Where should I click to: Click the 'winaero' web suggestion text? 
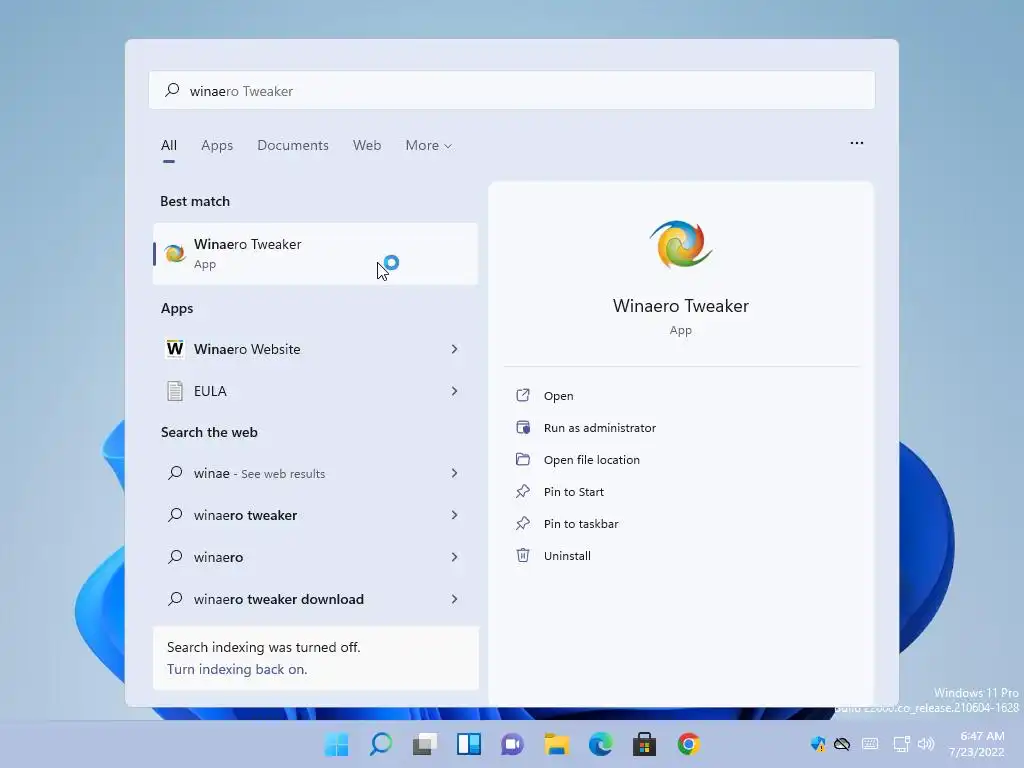tap(218, 556)
